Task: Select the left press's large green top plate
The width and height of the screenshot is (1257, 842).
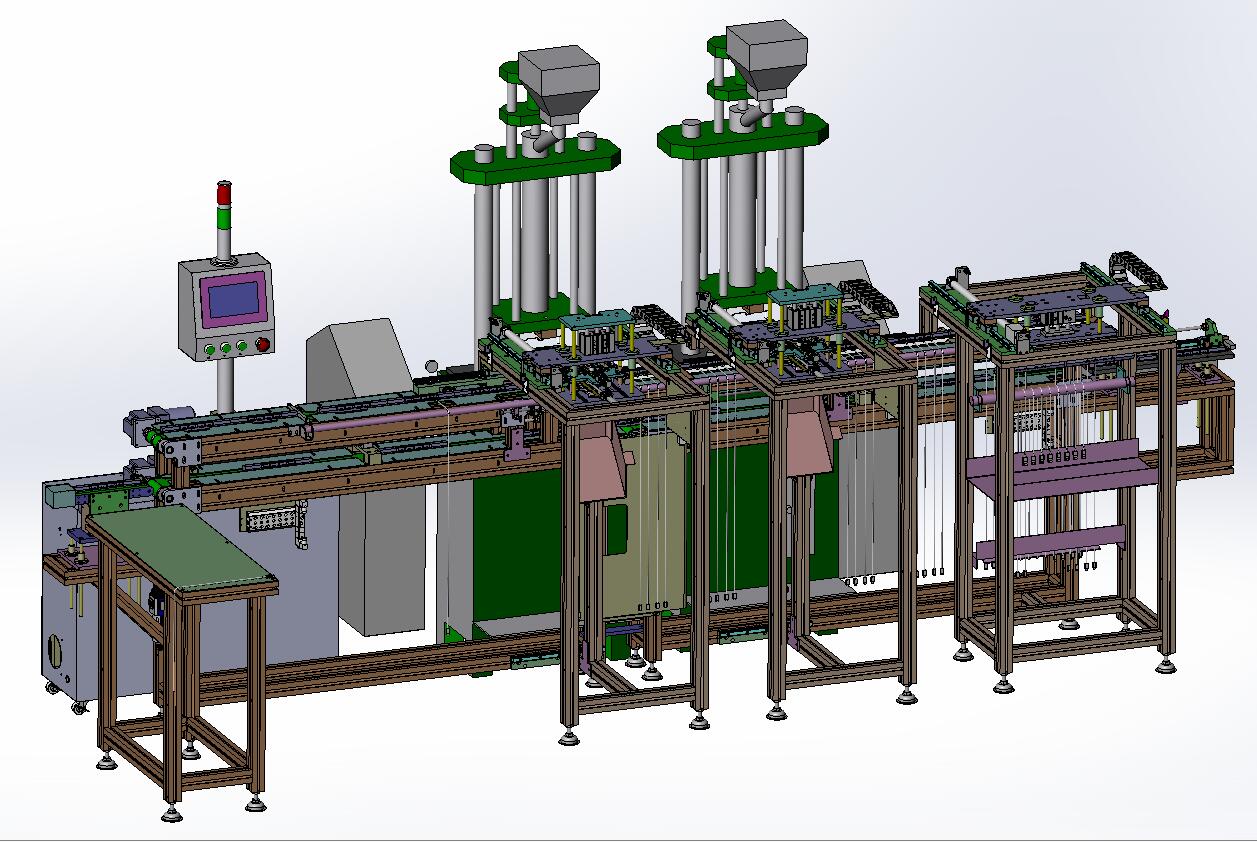Action: (535, 159)
